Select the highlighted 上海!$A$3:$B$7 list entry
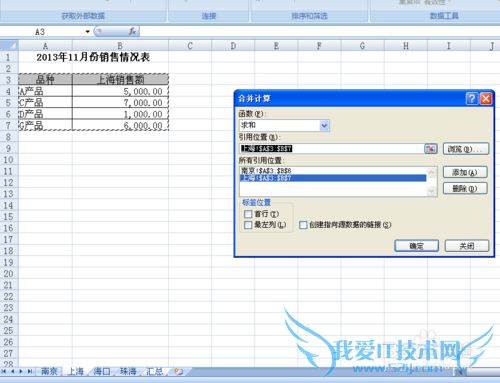The image size is (500, 383). point(333,178)
